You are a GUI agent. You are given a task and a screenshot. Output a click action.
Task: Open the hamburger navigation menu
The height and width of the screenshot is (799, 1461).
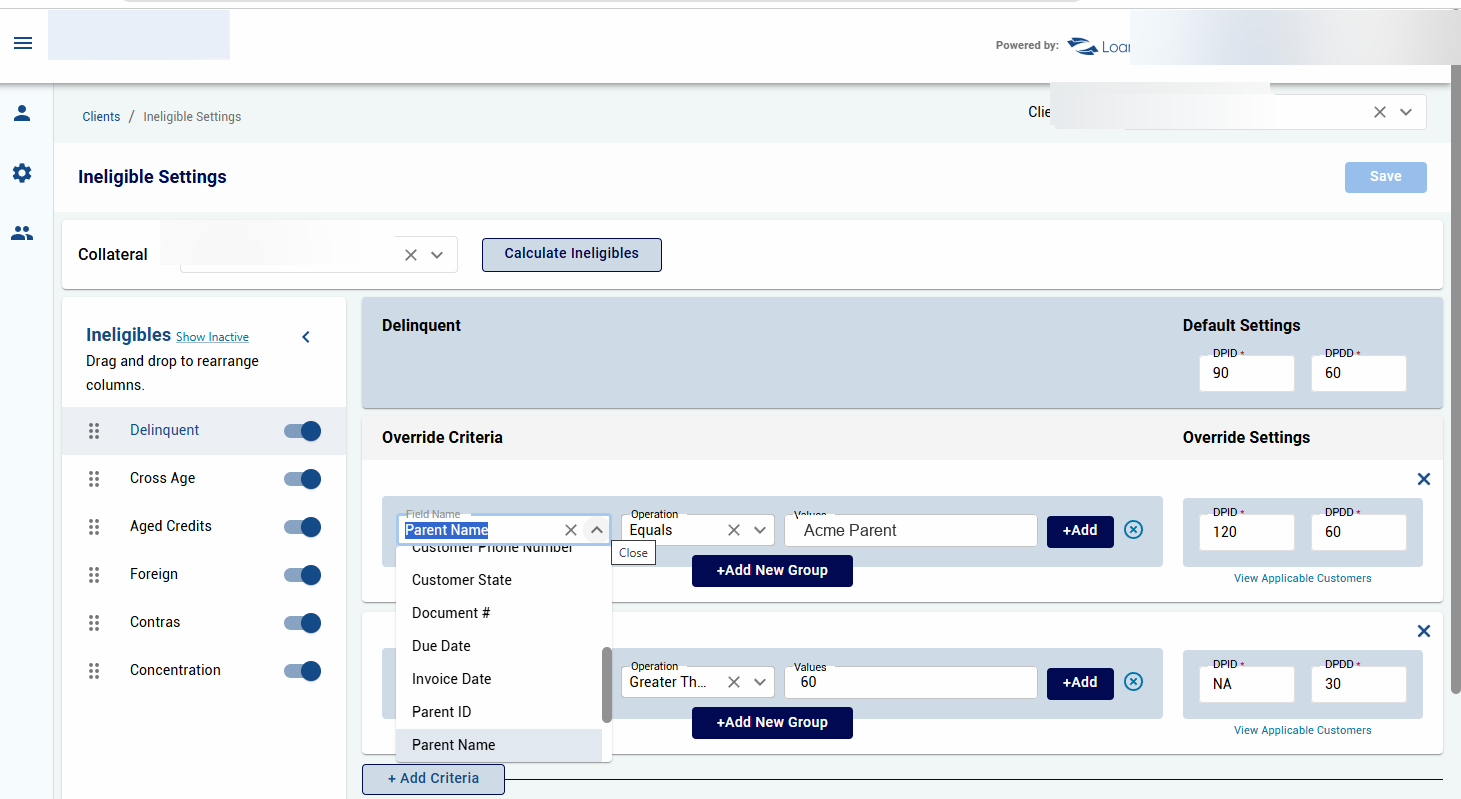pos(23,43)
